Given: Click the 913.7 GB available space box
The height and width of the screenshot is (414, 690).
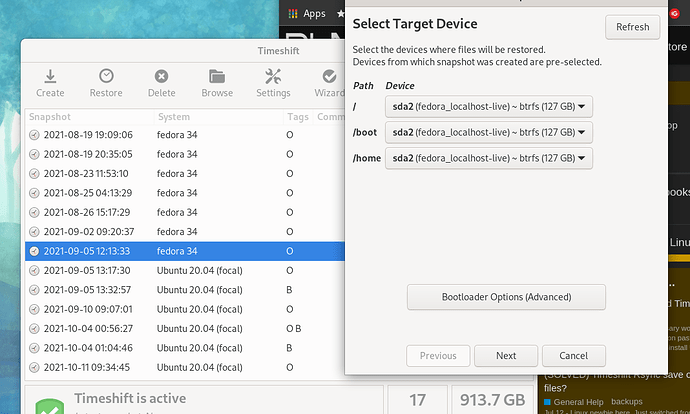Looking at the screenshot, I should [492, 400].
